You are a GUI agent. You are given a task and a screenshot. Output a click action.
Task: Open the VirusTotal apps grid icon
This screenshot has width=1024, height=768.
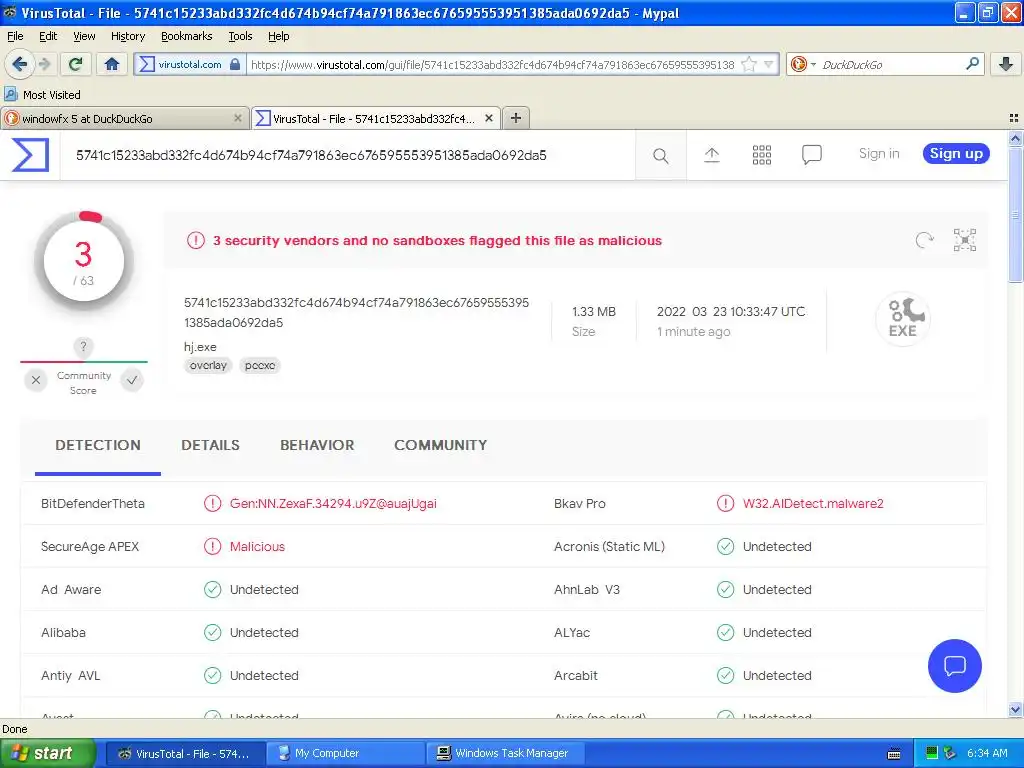coord(761,155)
